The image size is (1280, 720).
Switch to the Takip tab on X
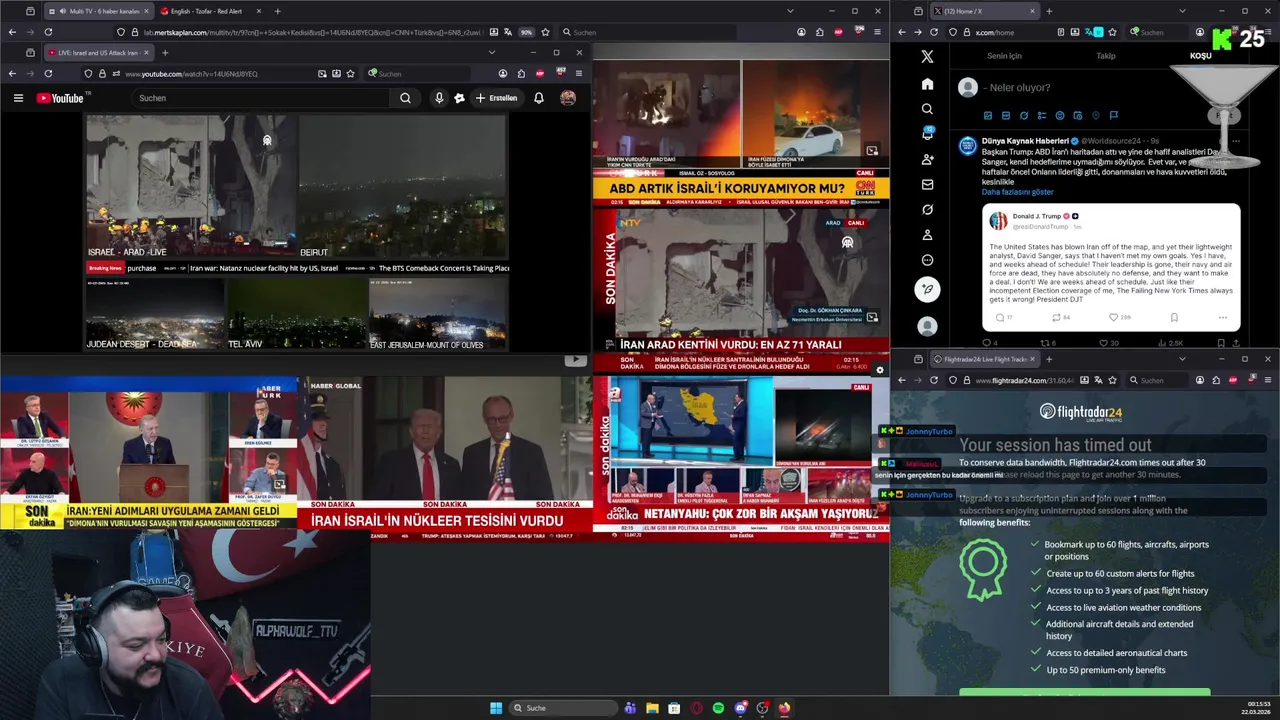(1106, 56)
